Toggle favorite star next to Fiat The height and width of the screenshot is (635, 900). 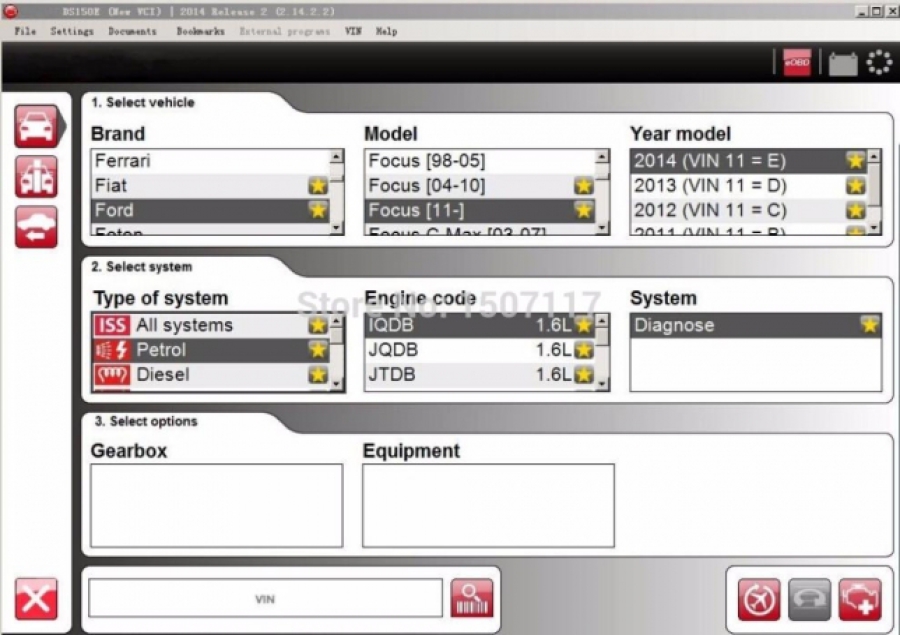tap(318, 185)
